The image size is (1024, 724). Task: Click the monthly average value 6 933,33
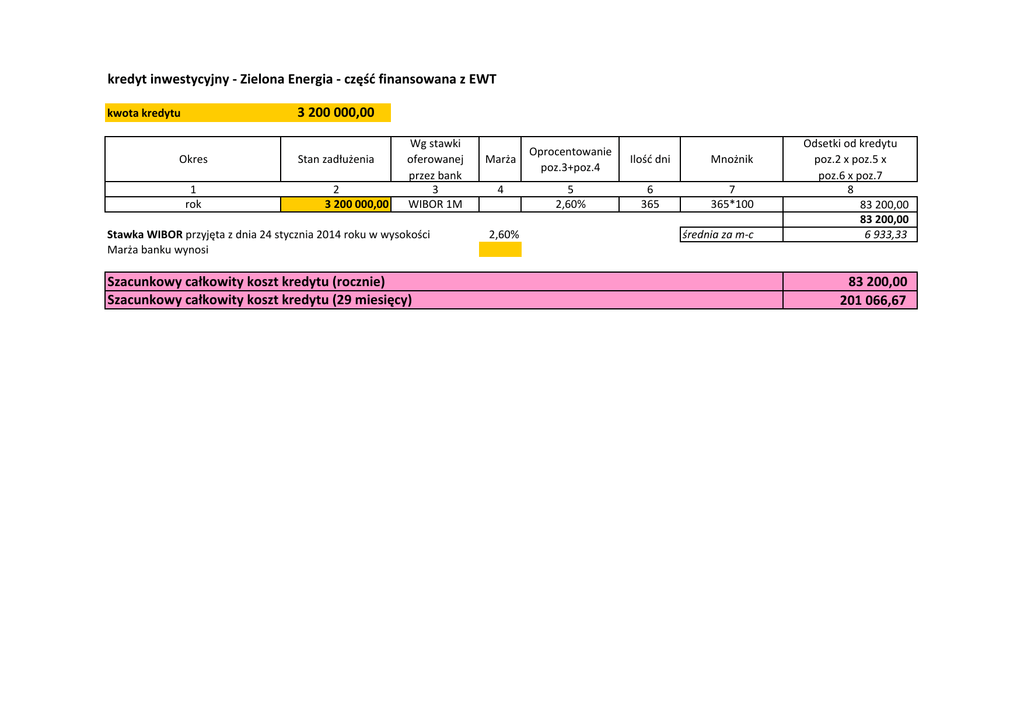pyautogui.click(x=885, y=235)
